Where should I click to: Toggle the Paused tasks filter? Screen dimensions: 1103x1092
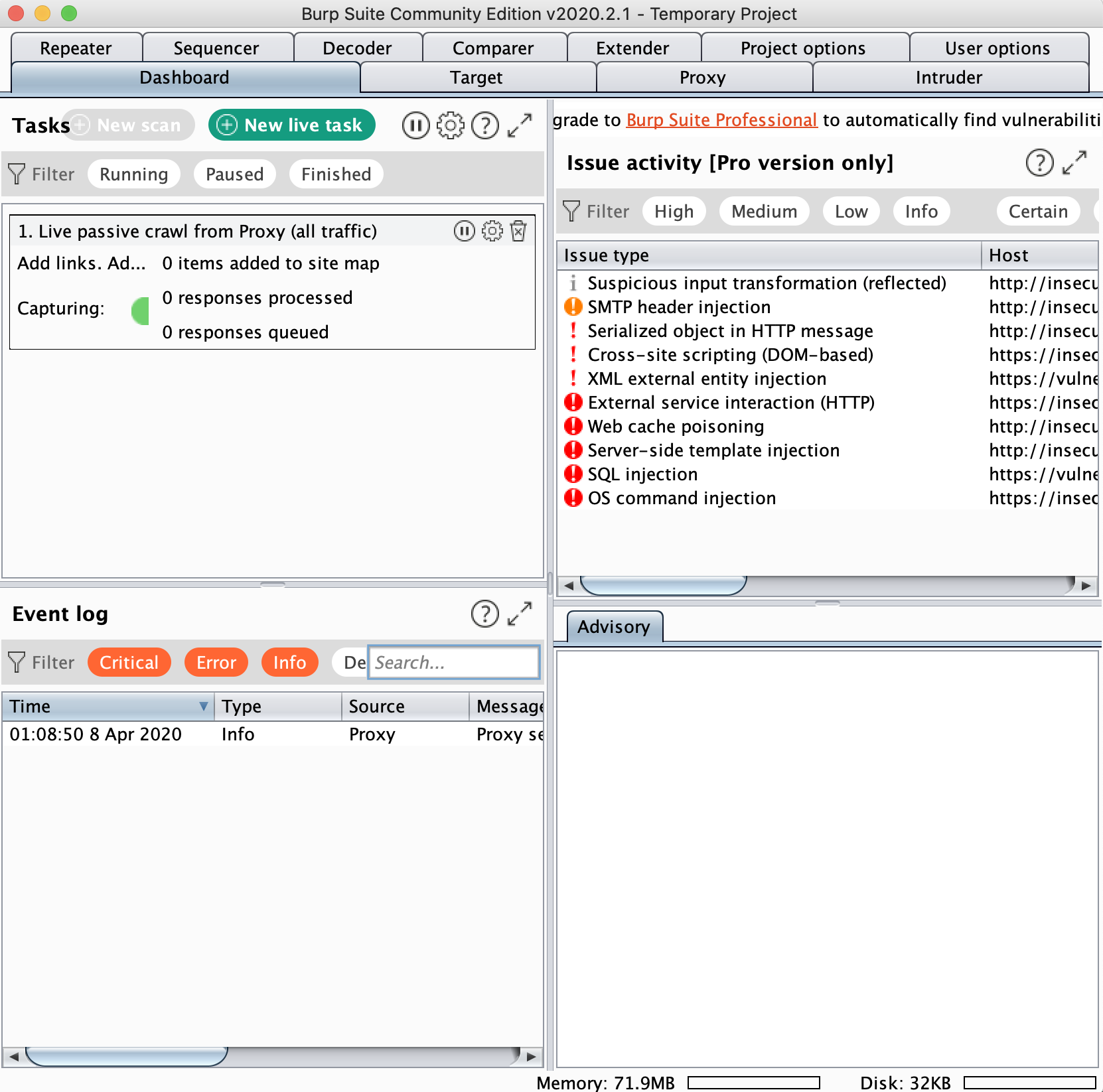[234, 174]
